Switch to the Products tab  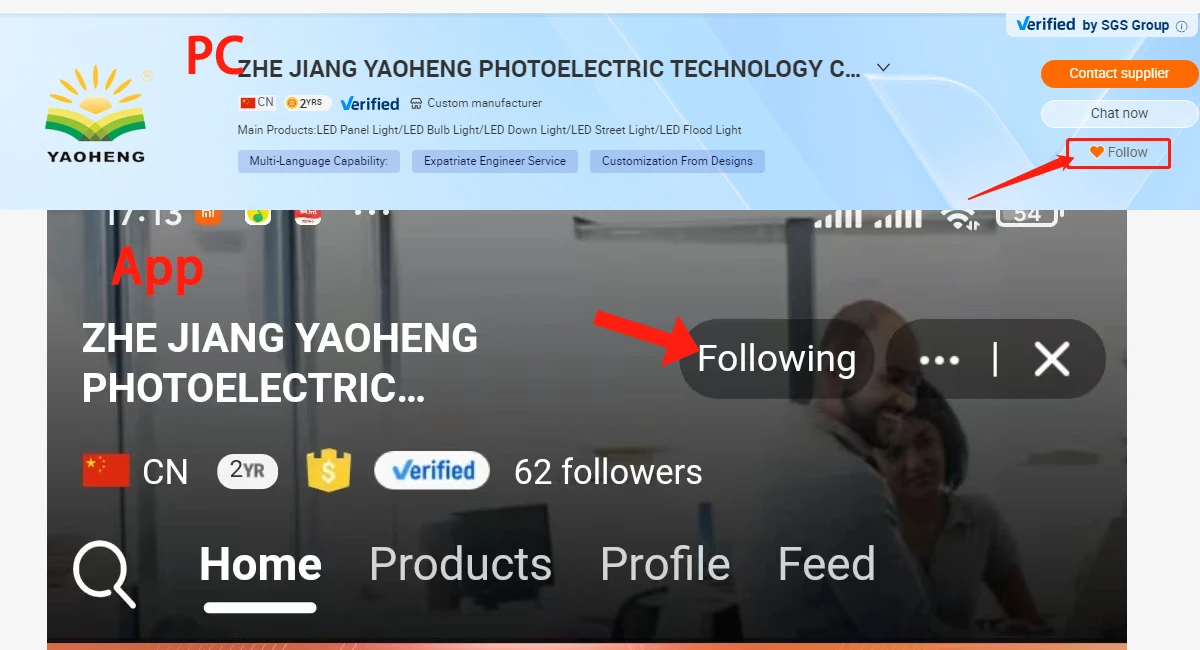[460, 565]
